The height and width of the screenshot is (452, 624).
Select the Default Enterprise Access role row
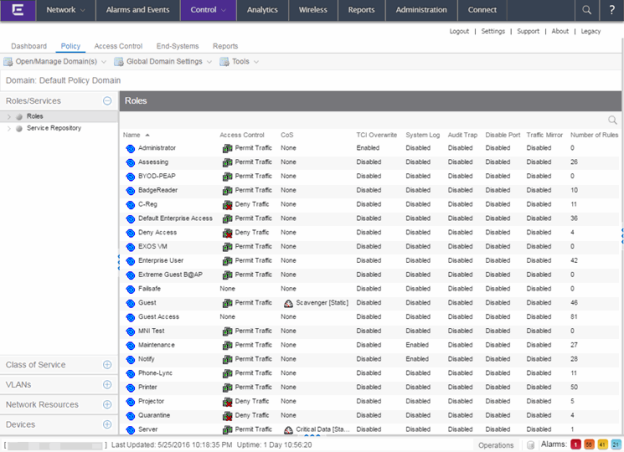pyautogui.click(x=370, y=218)
